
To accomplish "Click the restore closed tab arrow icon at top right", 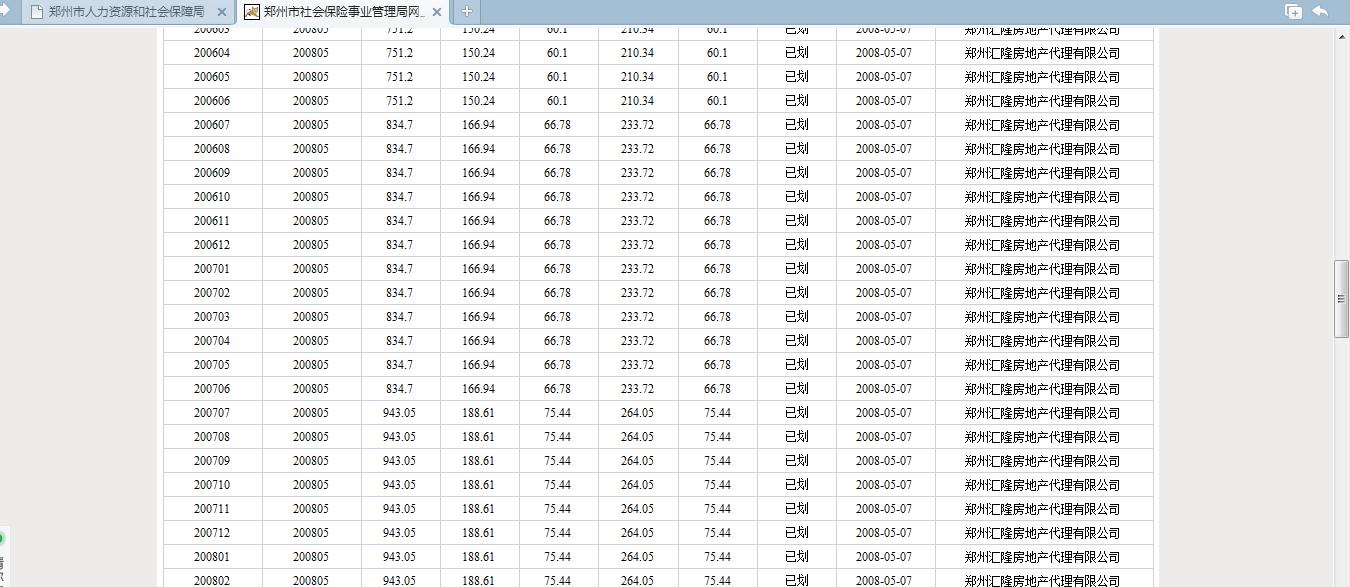I will [1320, 11].
